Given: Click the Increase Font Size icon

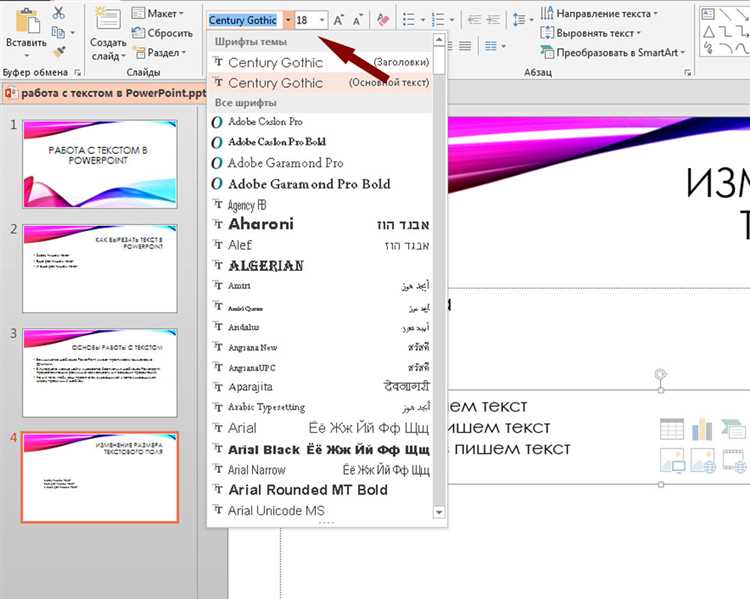Looking at the screenshot, I should click(339, 20).
